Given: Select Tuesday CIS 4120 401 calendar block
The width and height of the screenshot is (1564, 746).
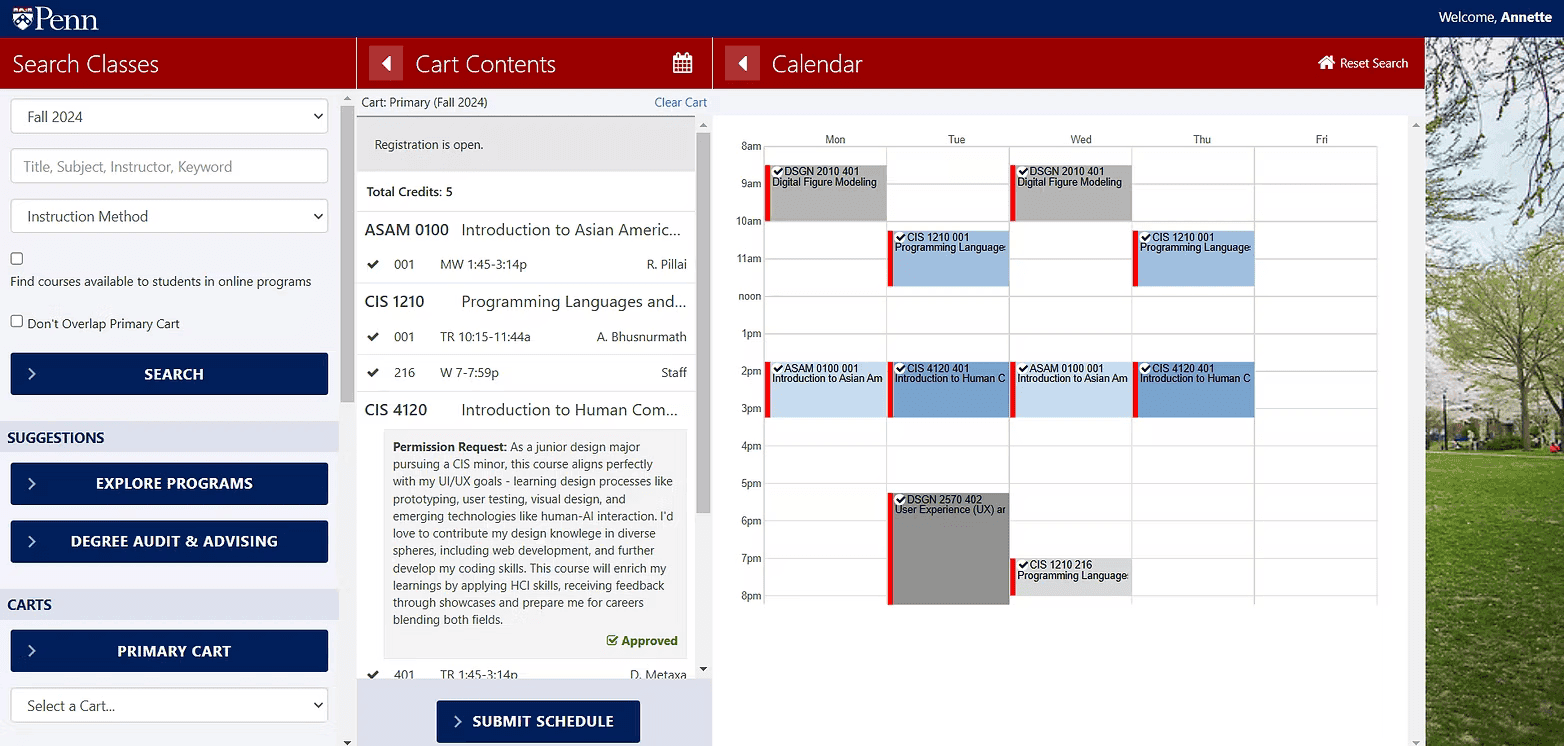Looking at the screenshot, I should pos(948,390).
